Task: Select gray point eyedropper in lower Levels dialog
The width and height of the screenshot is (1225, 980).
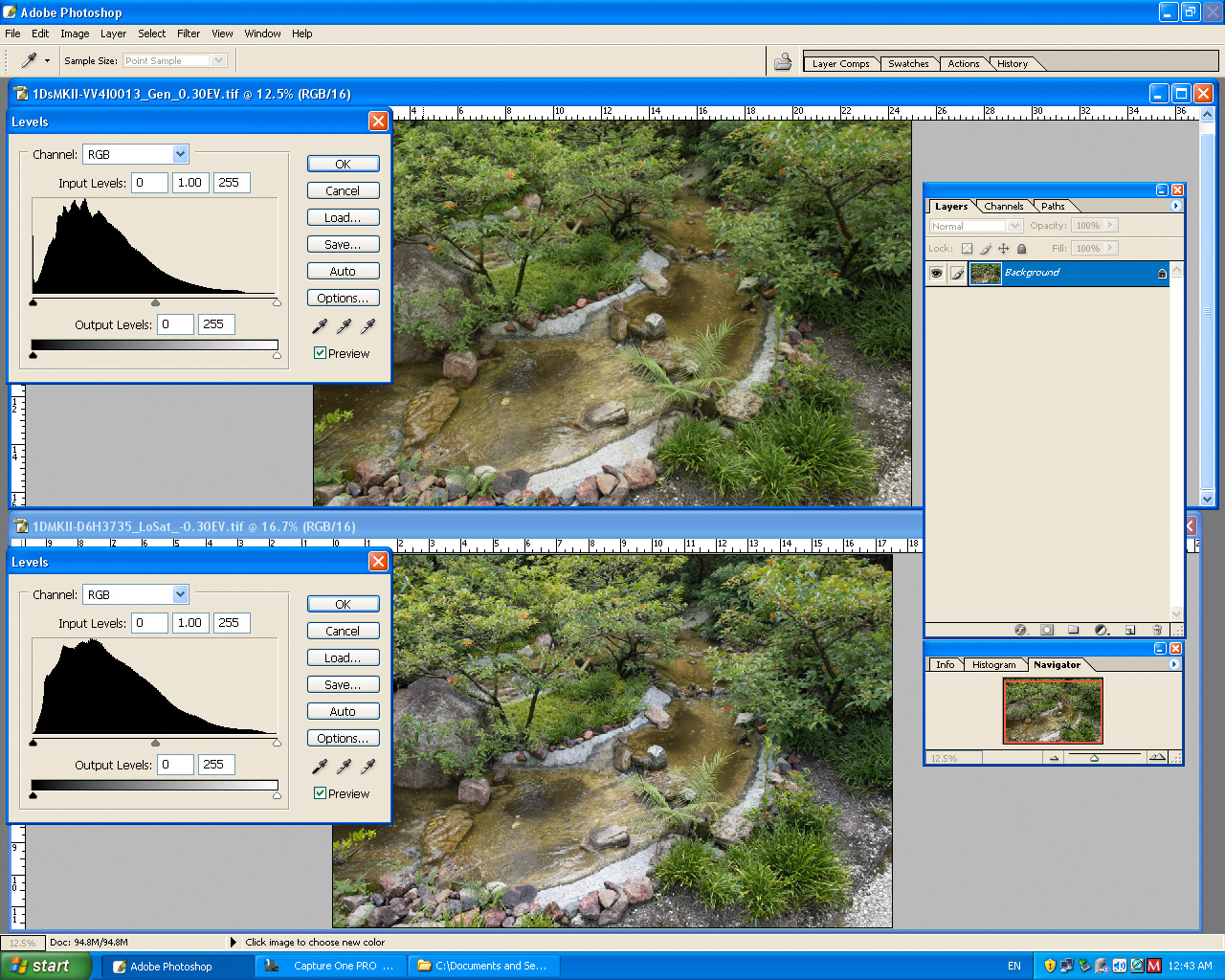Action: tap(344, 767)
